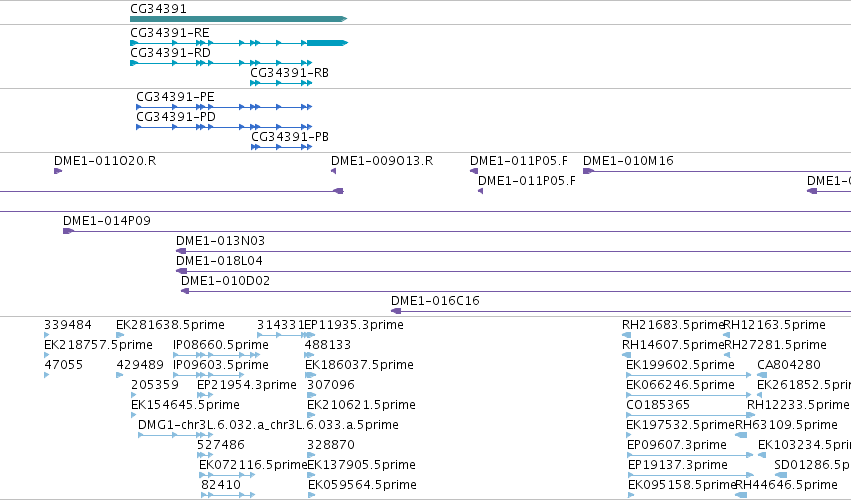Screen dimensions: 851x500
Task: Select the RH12163.5prime EST
Action: tap(727, 336)
